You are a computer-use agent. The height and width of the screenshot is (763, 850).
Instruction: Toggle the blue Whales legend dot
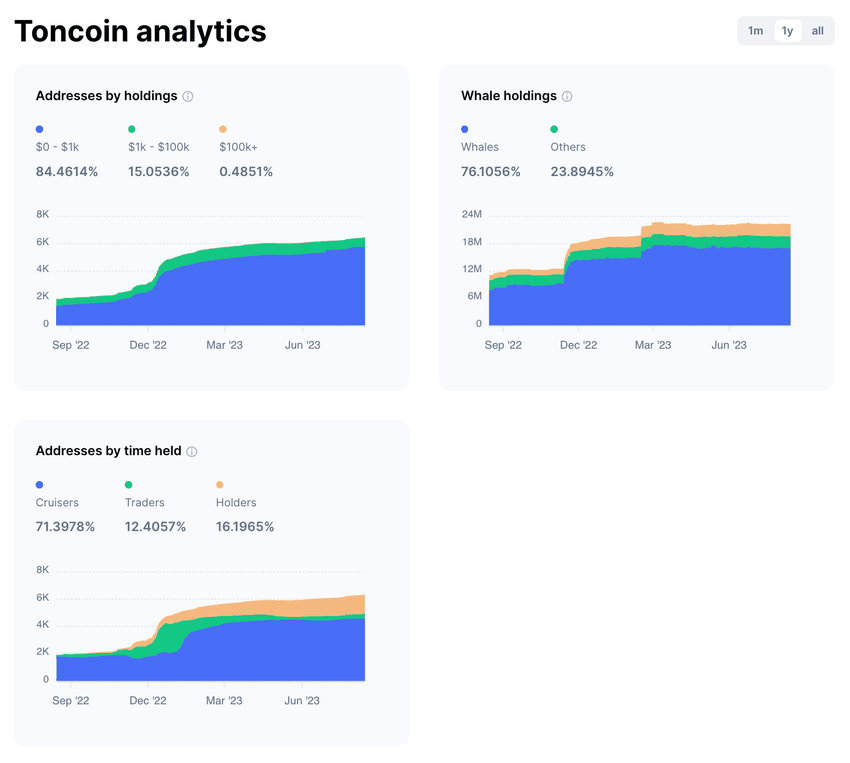[x=465, y=129]
